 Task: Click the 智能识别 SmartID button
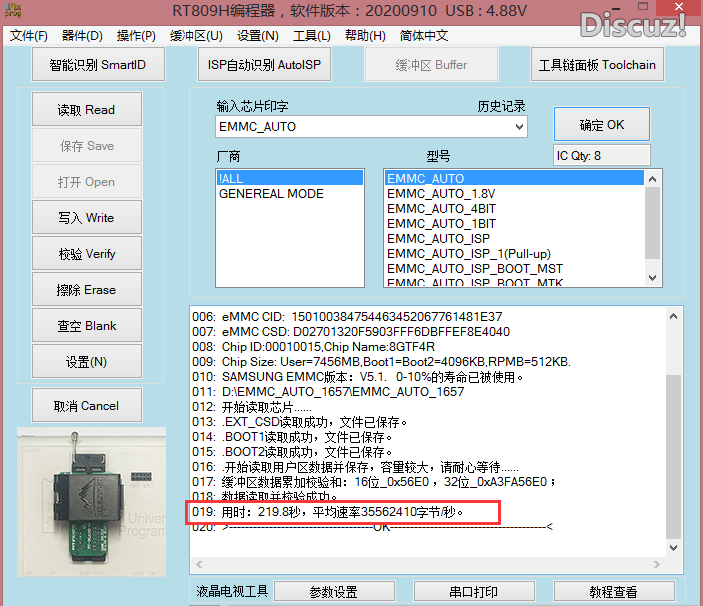tap(97, 66)
